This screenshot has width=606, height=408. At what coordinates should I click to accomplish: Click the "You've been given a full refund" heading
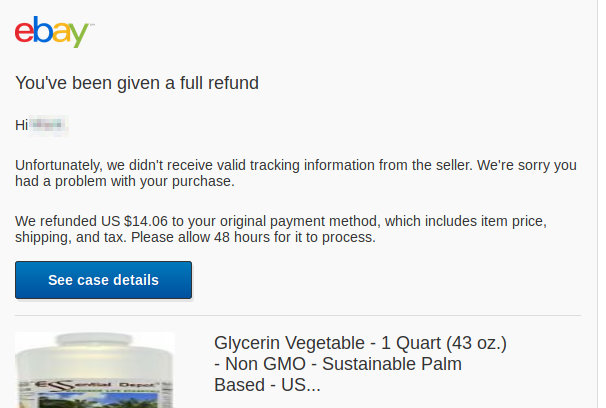[x=137, y=83]
